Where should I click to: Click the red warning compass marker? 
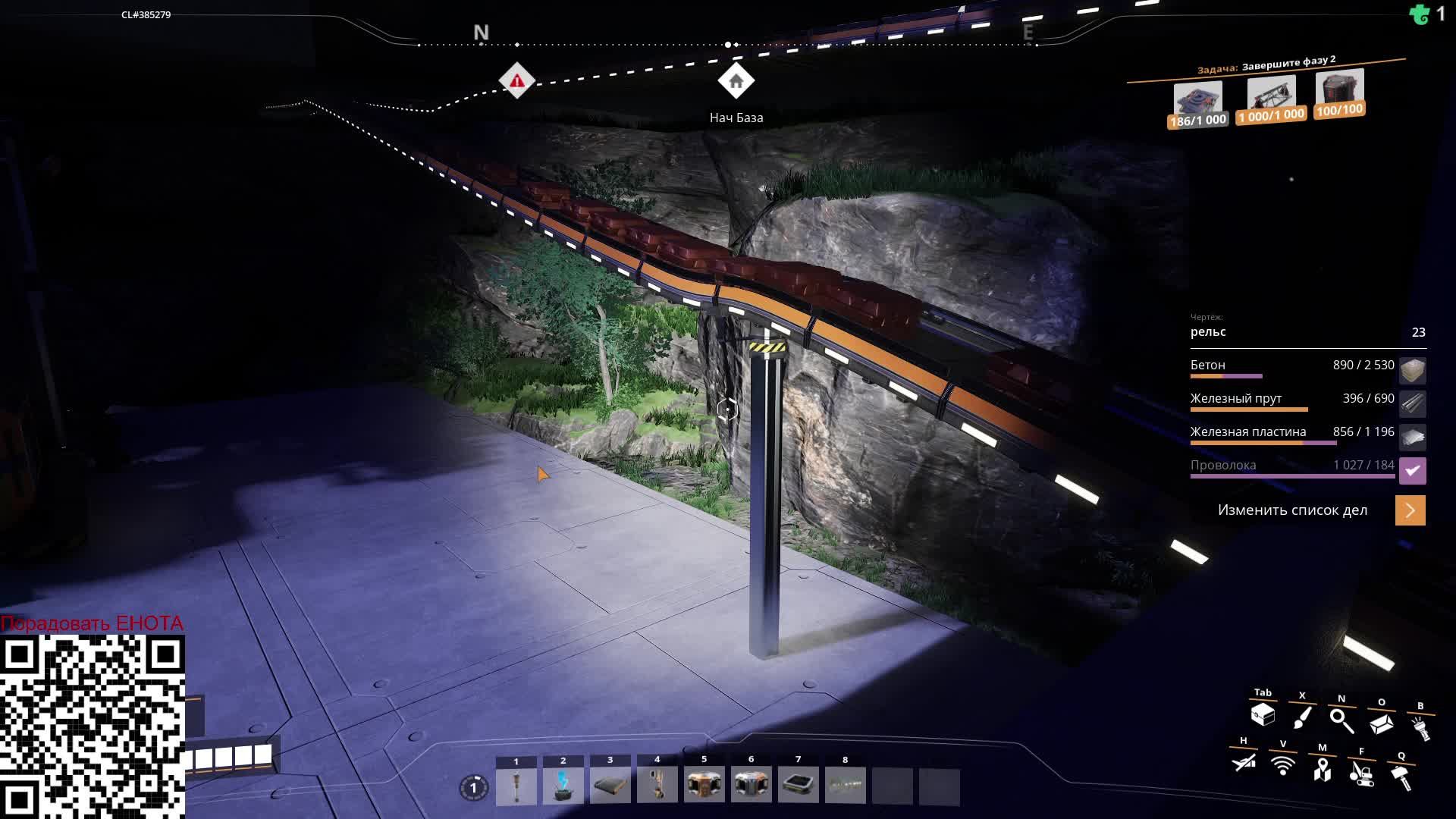click(x=517, y=80)
